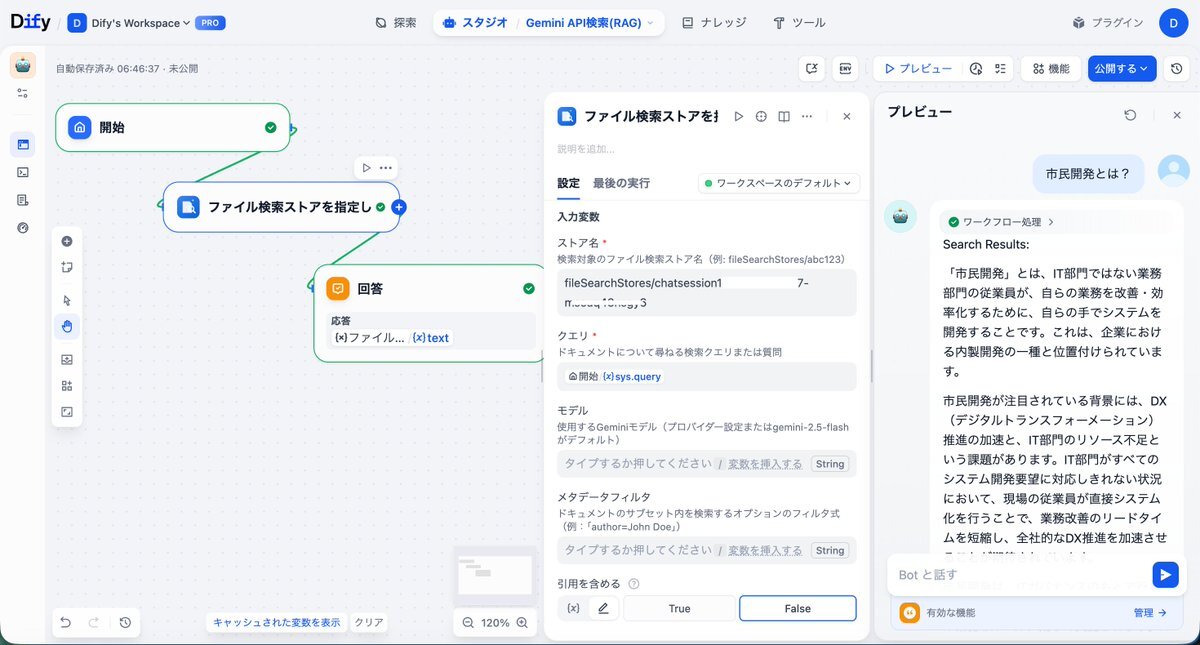Go to ナレッジ Knowledge tab
The height and width of the screenshot is (645, 1200).
(716, 22)
